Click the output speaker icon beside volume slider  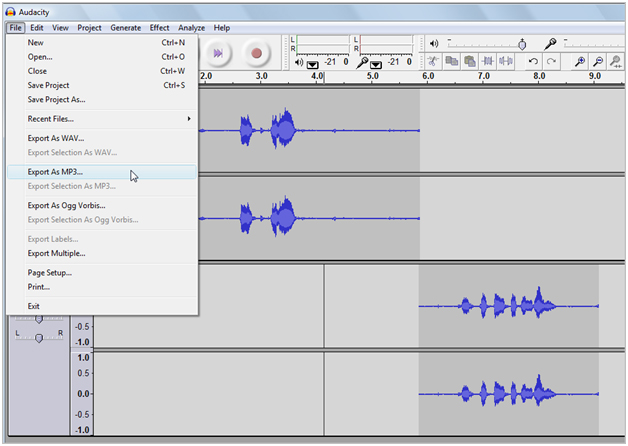tap(434, 43)
